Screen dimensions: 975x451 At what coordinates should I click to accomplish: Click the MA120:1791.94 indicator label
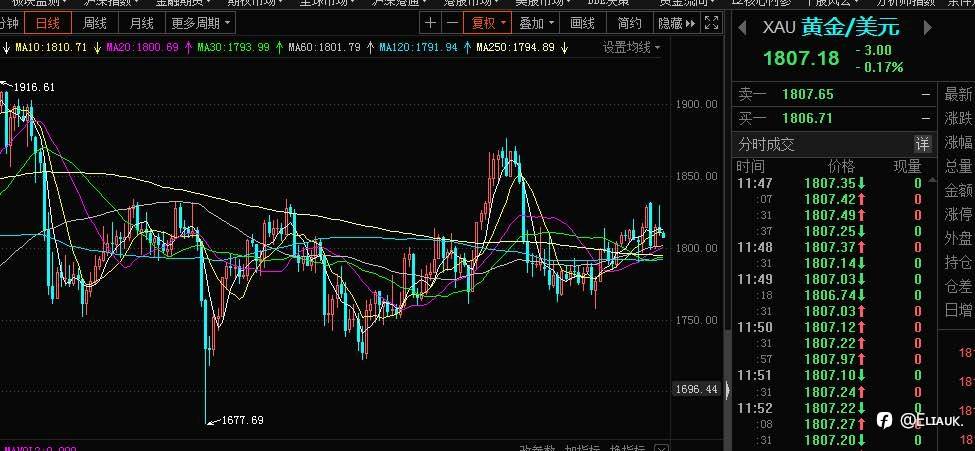pyautogui.click(x=418, y=47)
